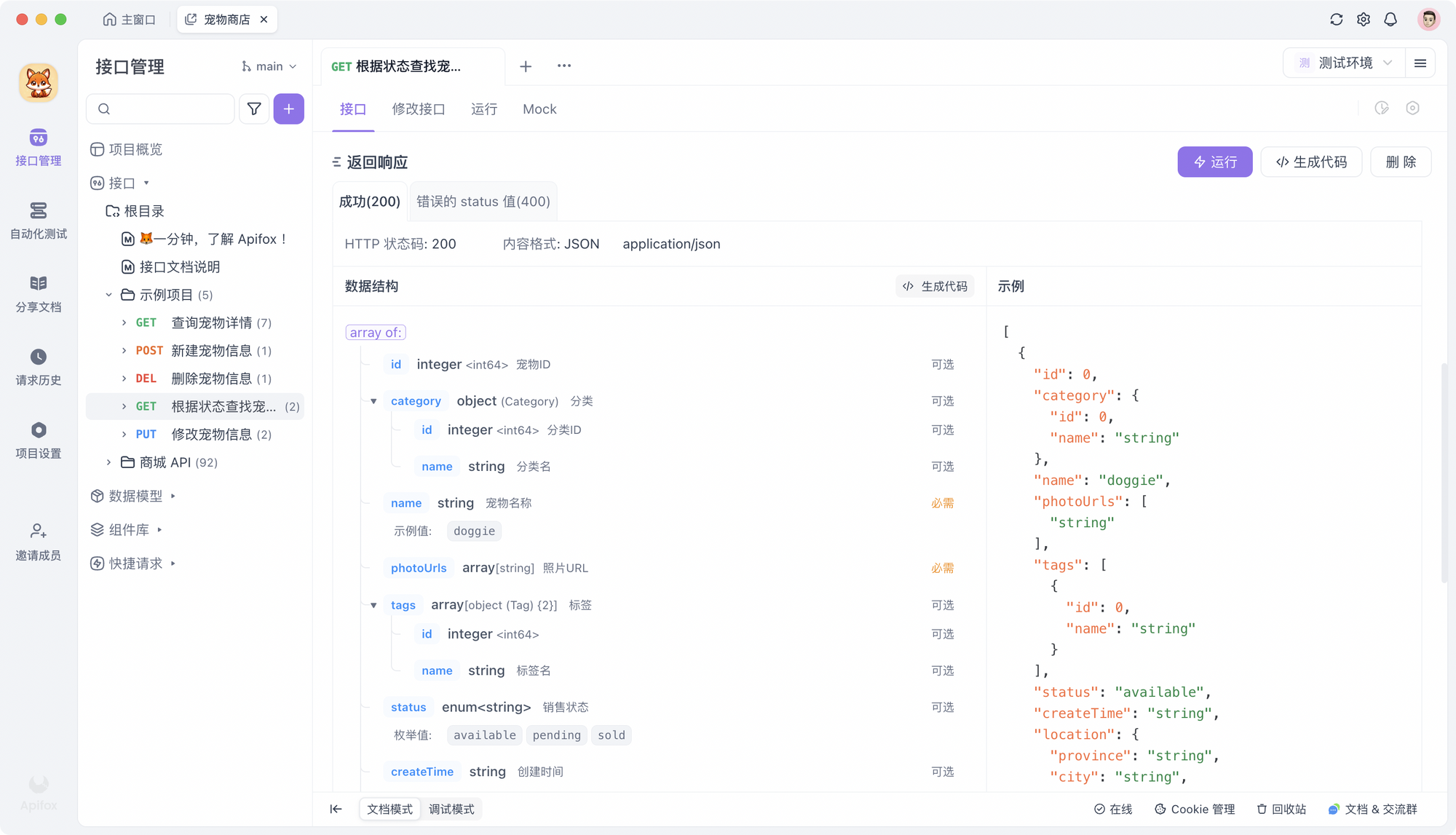Open 文档 & 交流群 link

click(x=1372, y=809)
